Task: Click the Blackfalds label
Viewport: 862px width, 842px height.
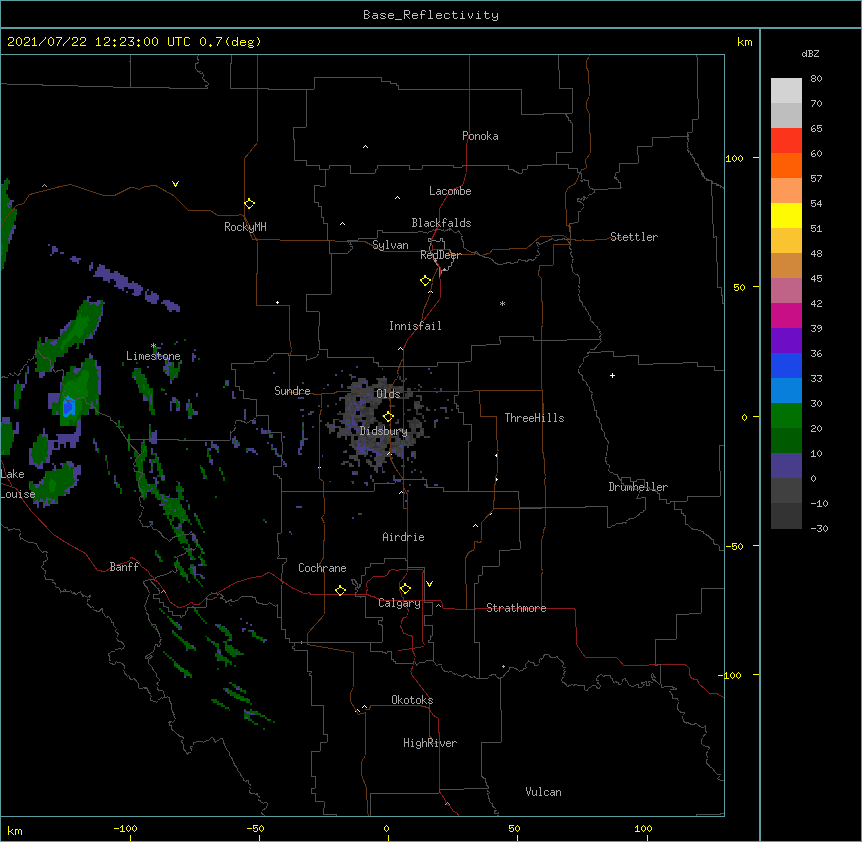Action: coord(441,223)
